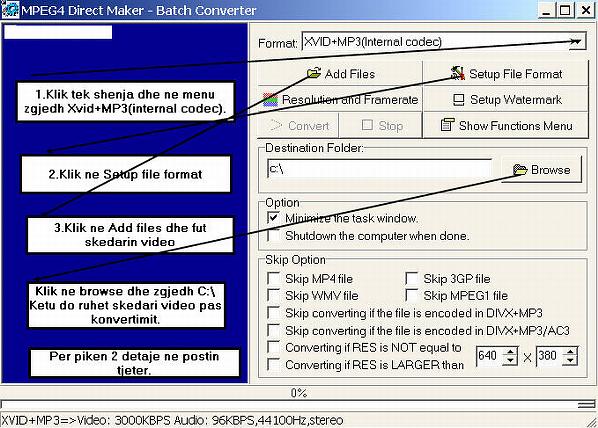Click the Setup Watermark monitor icon

(458, 100)
